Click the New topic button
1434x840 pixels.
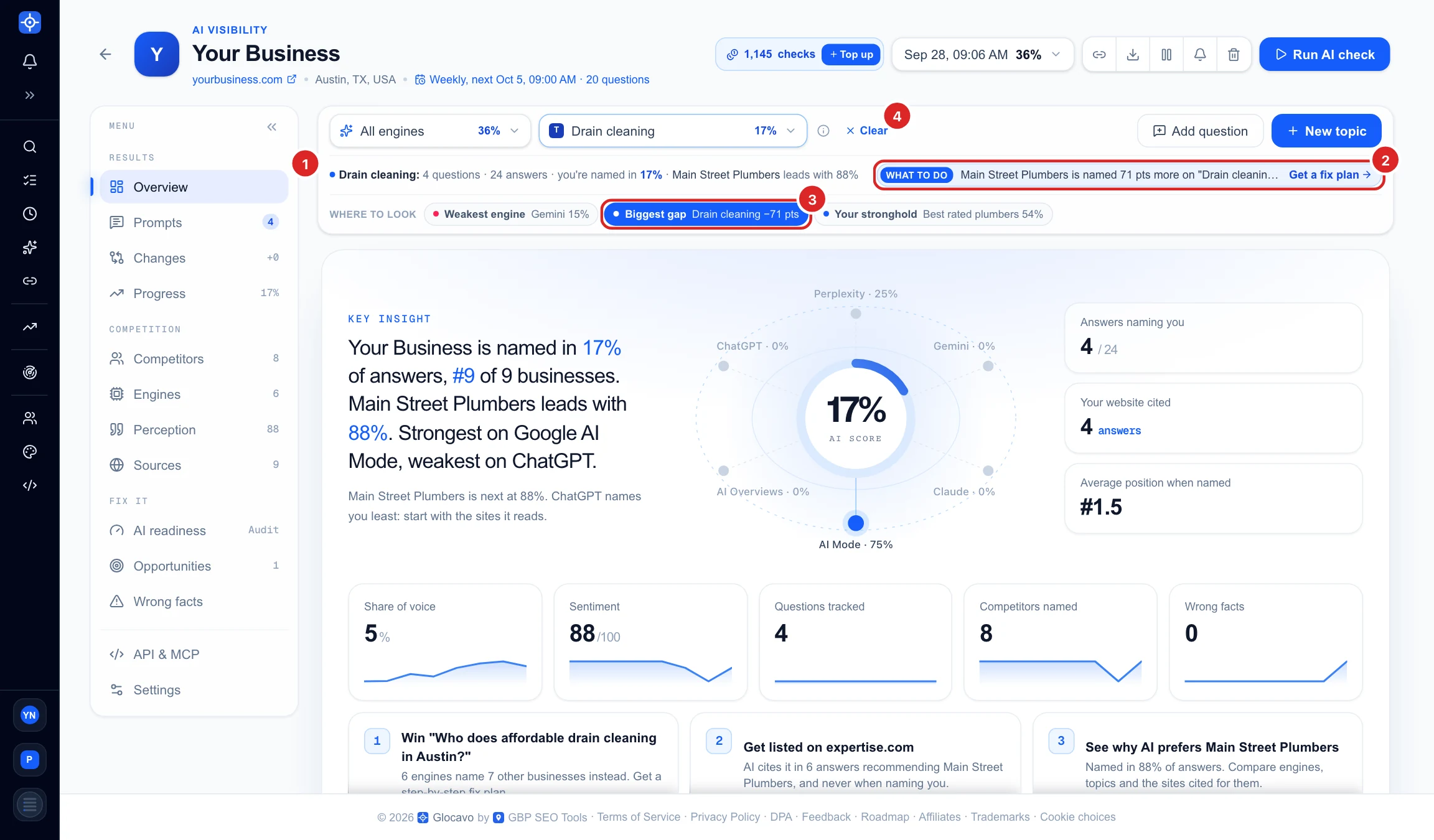coord(1326,131)
